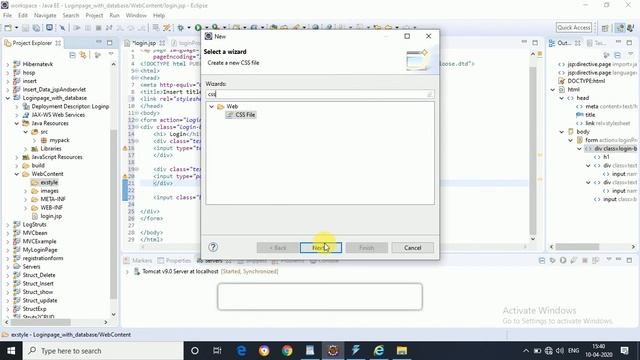Collapse the Web folder in the wizard tree
640x360 pixels.
click(x=211, y=107)
